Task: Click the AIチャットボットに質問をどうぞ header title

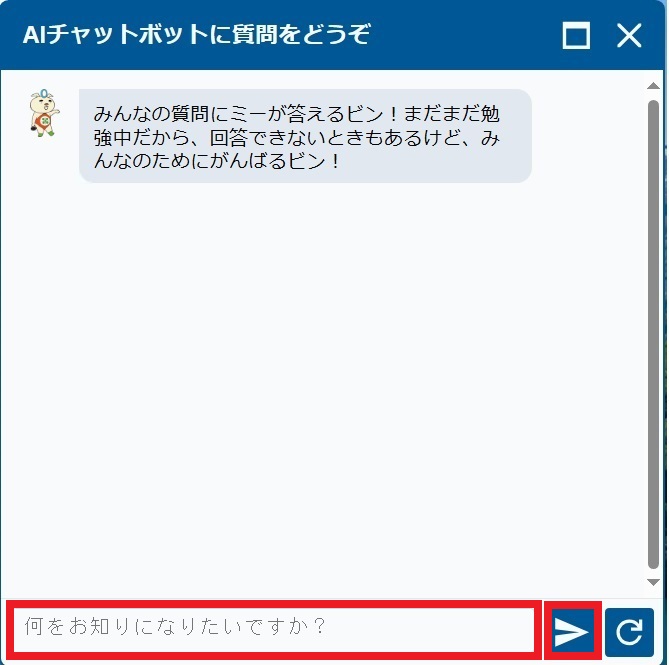Action: click(197, 35)
